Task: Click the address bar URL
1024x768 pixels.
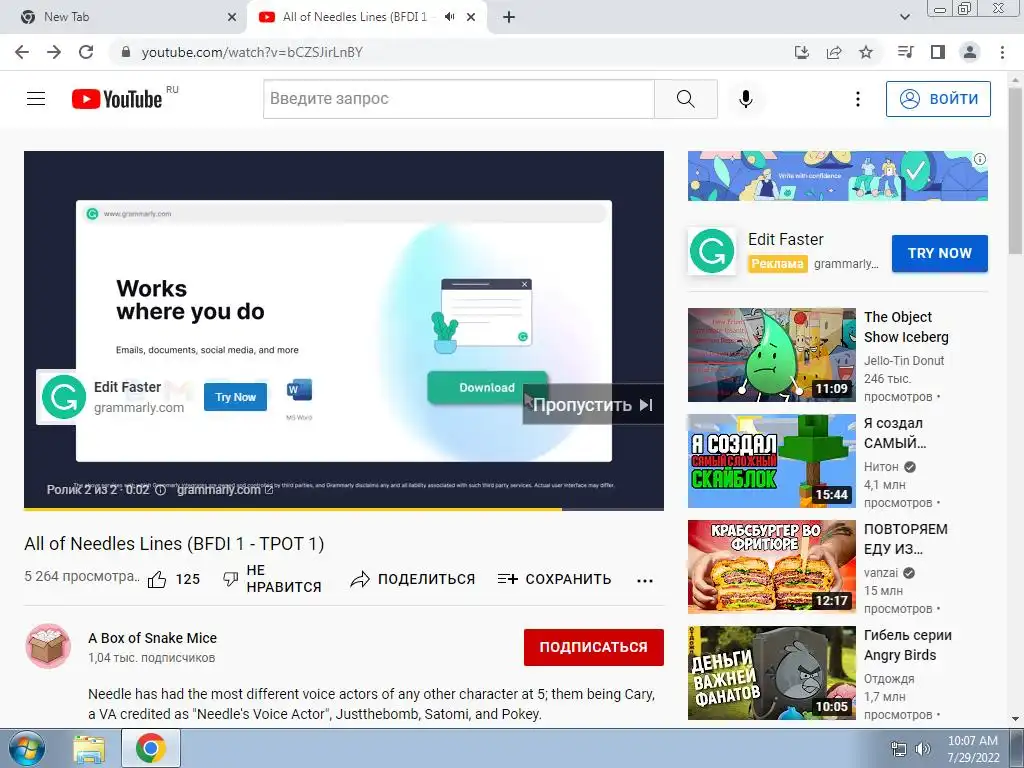Action: (x=252, y=52)
